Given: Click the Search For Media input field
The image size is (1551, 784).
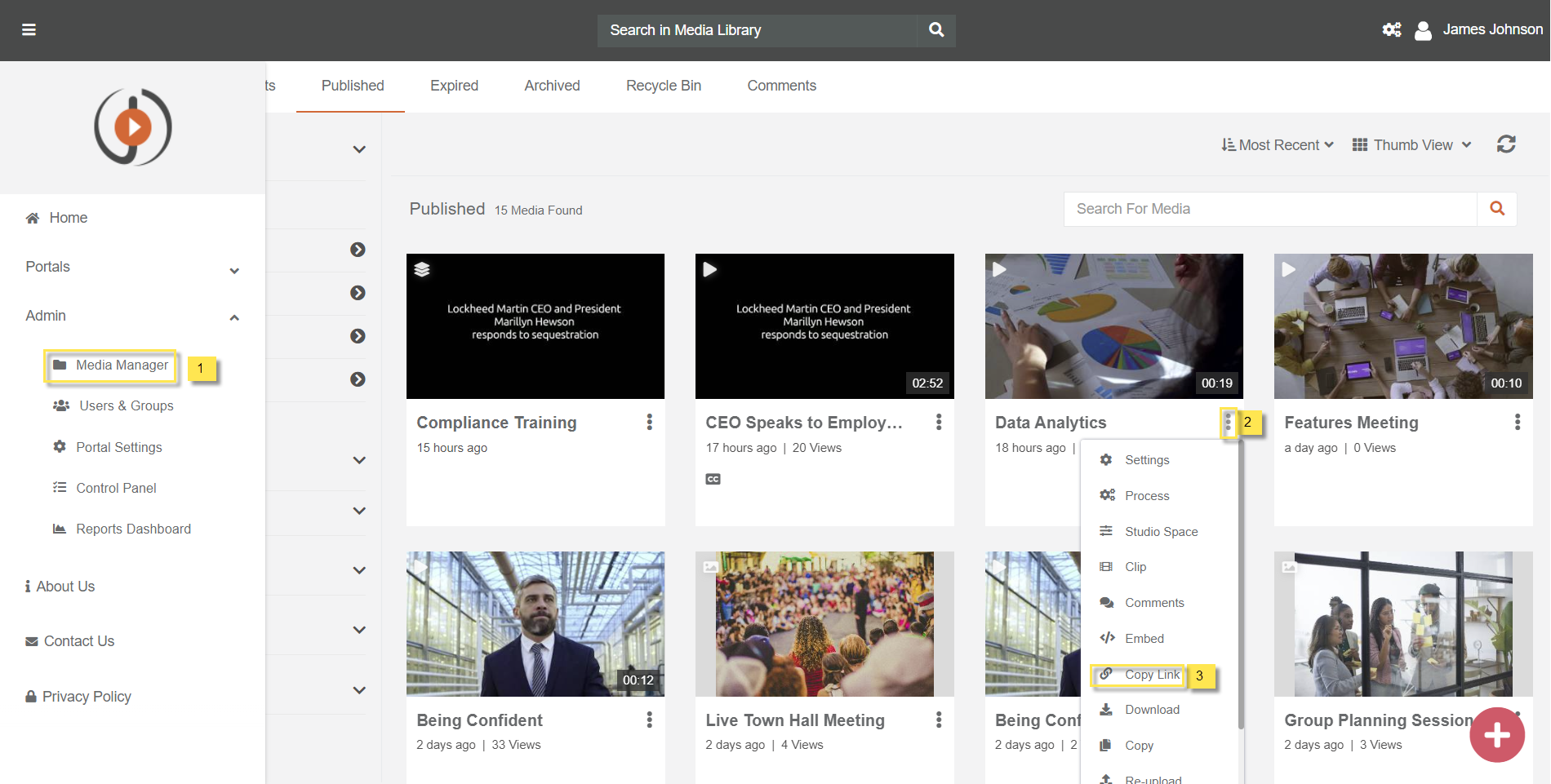Looking at the screenshot, I should click(1269, 209).
